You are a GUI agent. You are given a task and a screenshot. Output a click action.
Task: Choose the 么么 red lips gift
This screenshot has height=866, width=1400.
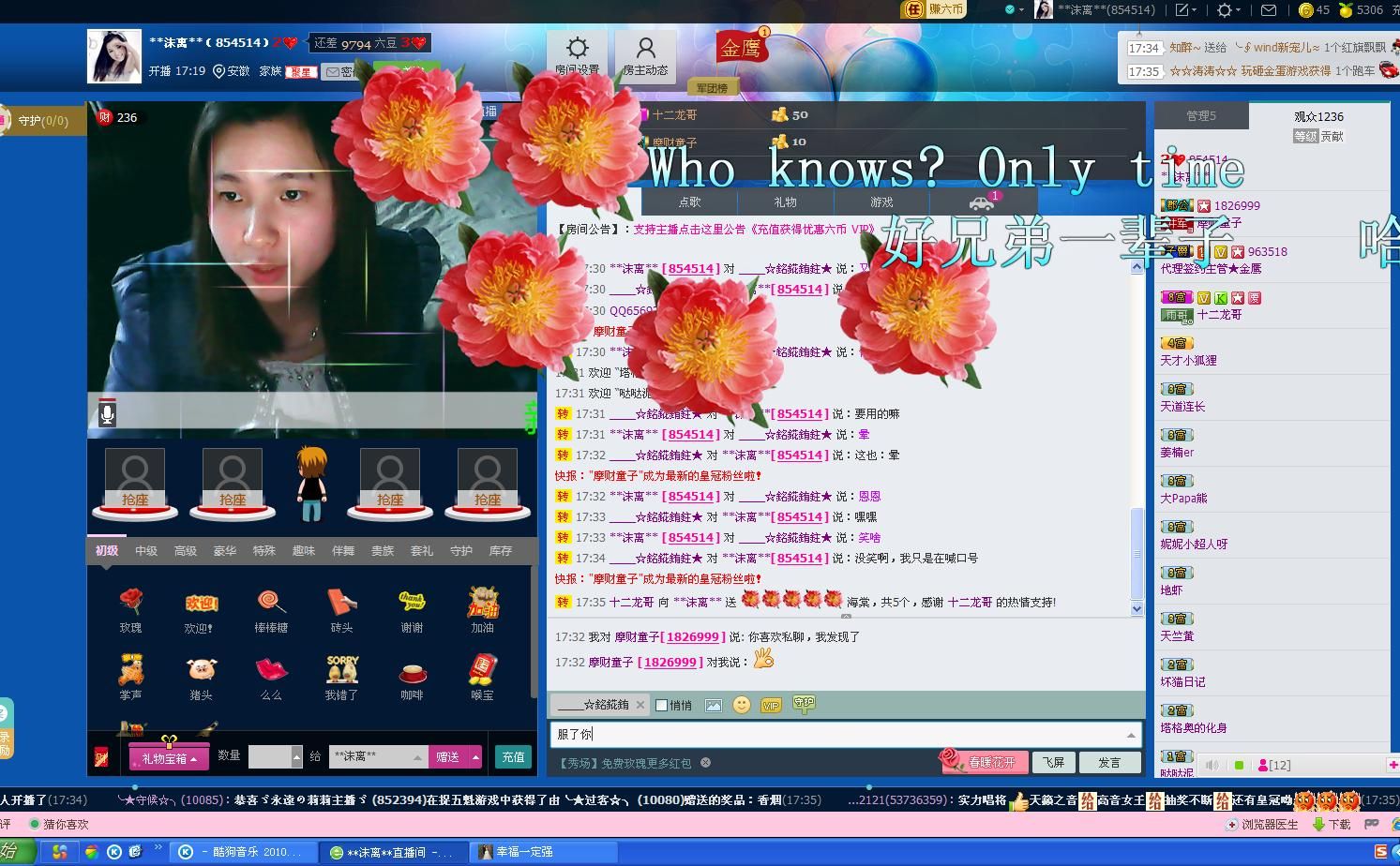[x=271, y=669]
